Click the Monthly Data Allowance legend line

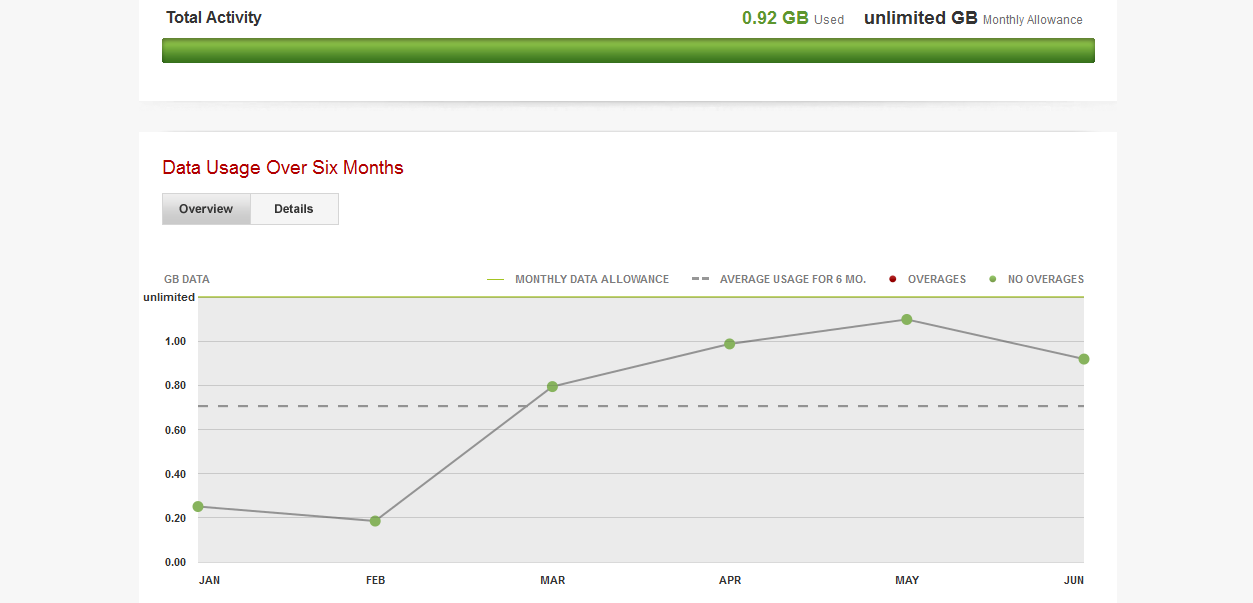tap(495, 280)
